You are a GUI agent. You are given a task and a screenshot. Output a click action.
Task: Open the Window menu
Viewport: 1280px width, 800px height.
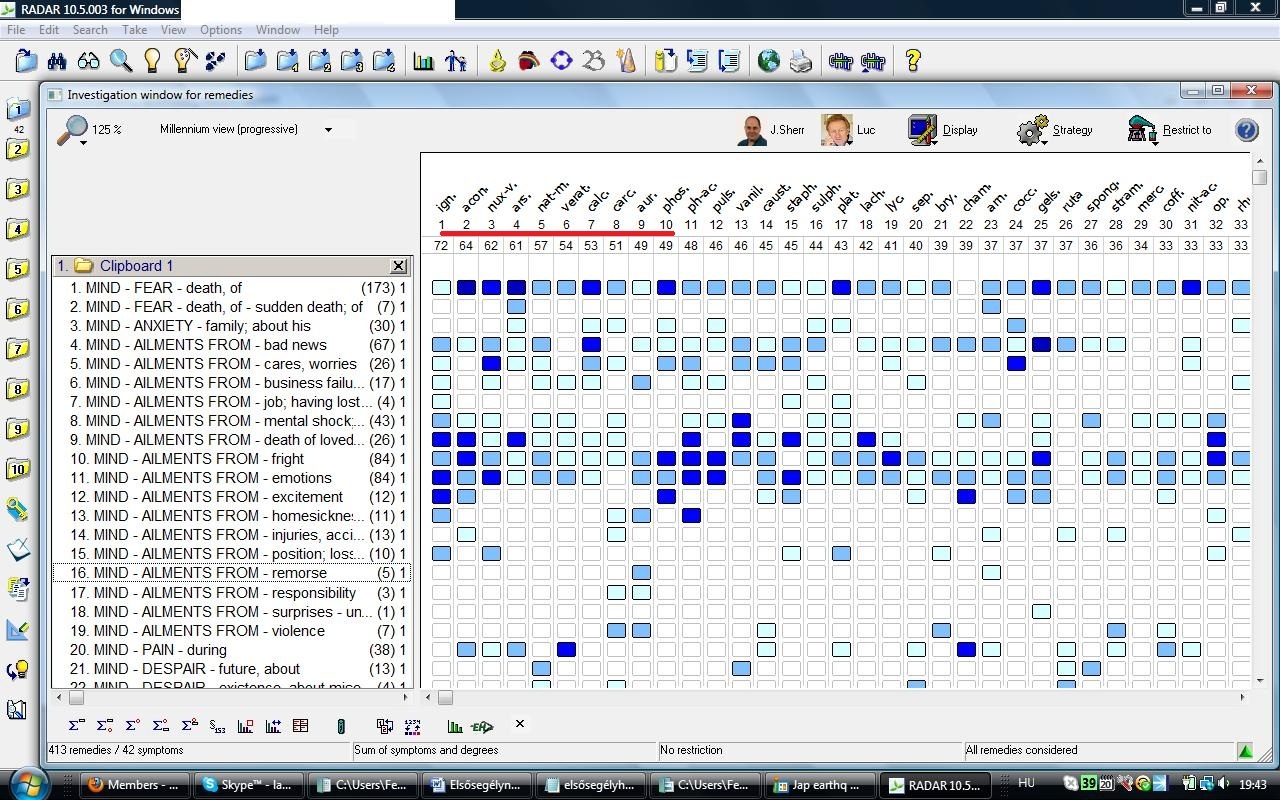[x=277, y=30]
